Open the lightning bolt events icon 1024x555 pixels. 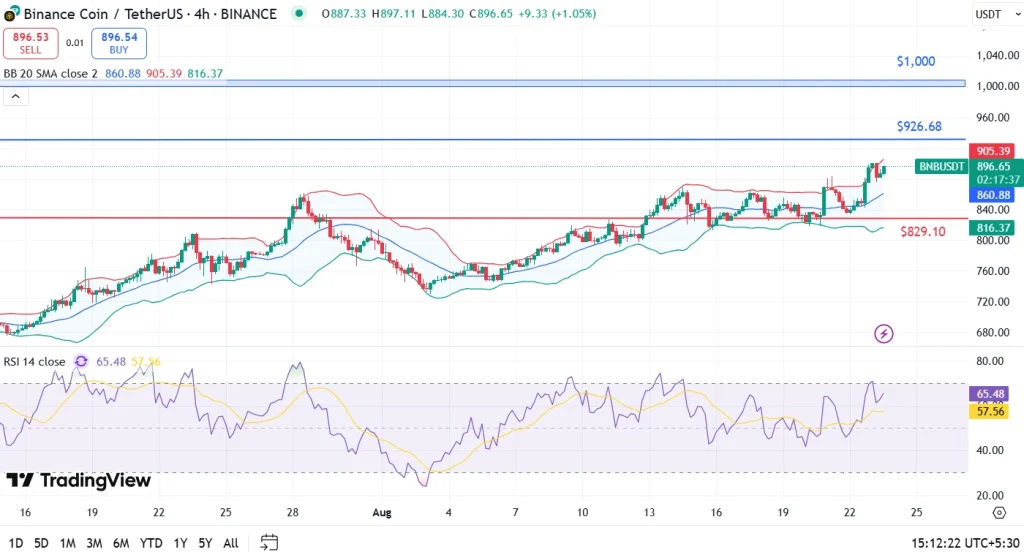(884, 334)
